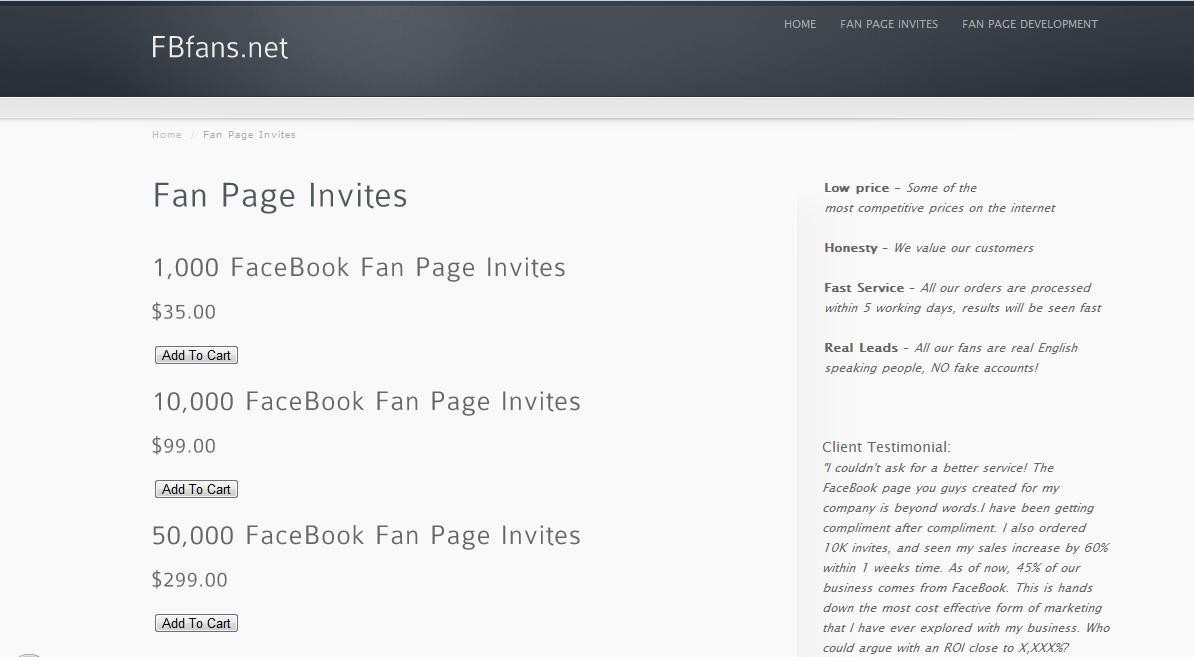Click the $299.00 price text

pos(190,580)
